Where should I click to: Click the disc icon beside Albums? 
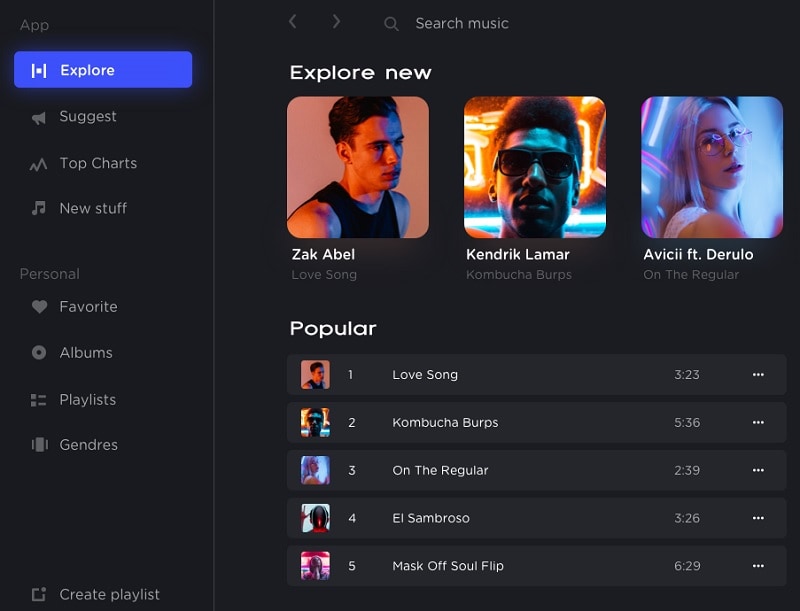(39, 352)
